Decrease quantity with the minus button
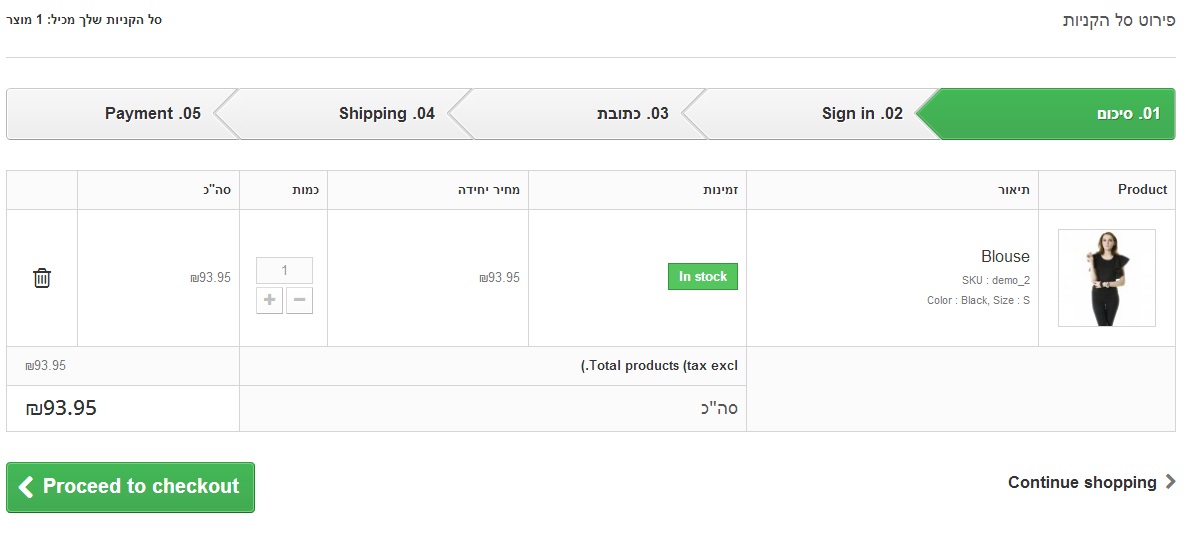This screenshot has height=536, width=1187. click(x=299, y=300)
